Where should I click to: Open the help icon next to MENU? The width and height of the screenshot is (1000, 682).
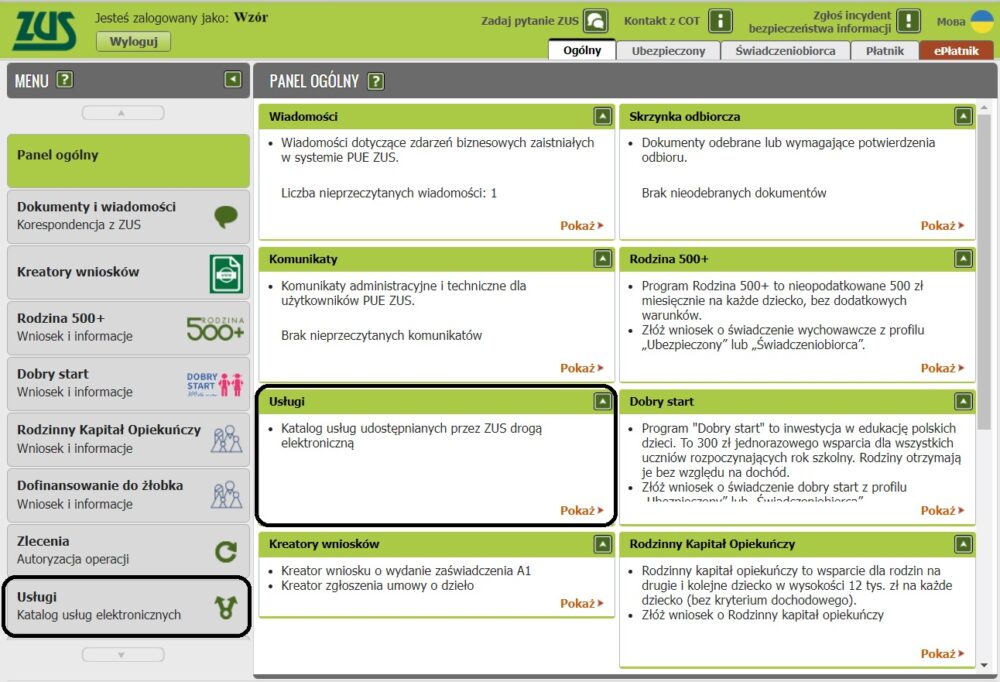click(x=65, y=80)
